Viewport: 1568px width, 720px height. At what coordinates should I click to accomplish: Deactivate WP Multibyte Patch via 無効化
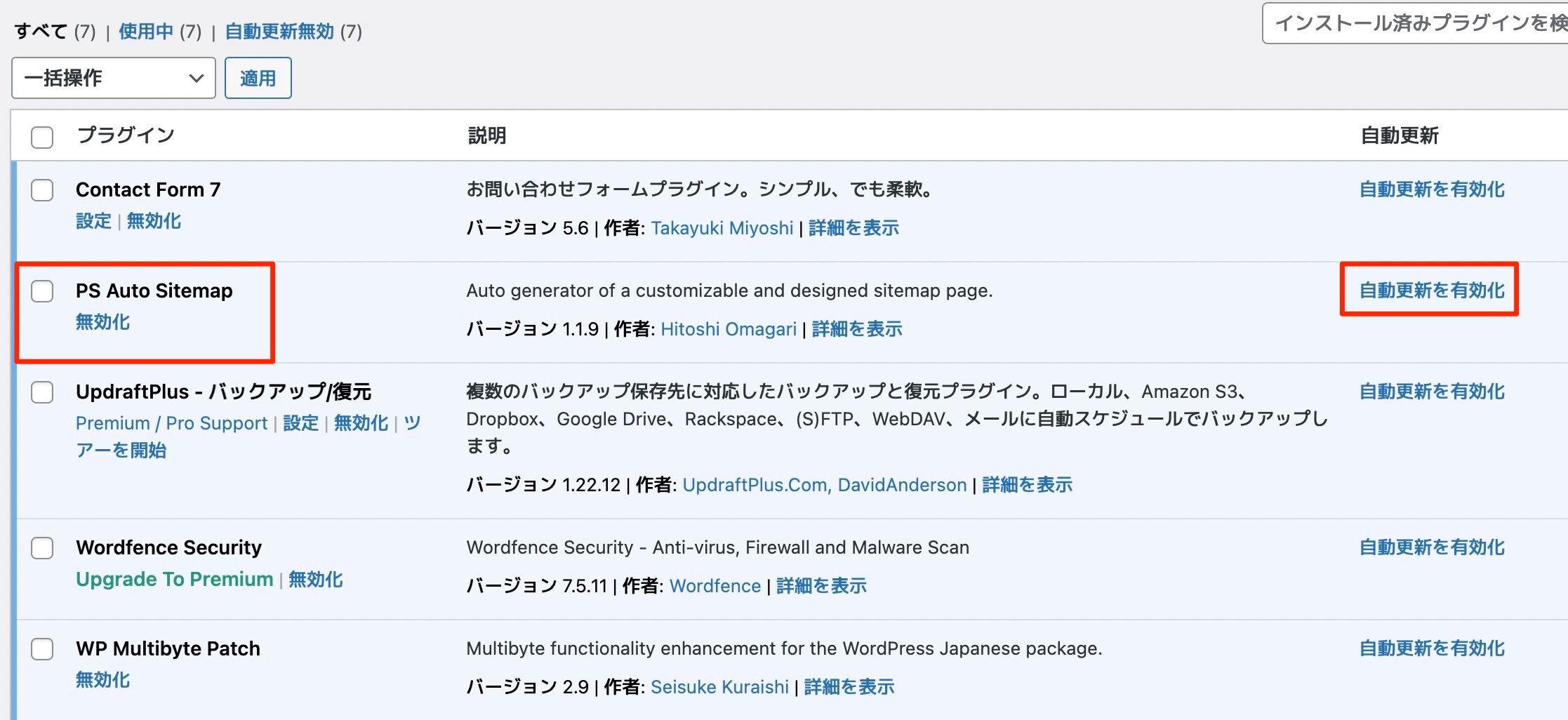coord(102,680)
